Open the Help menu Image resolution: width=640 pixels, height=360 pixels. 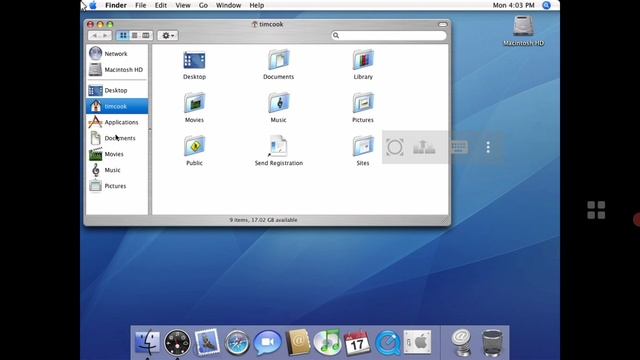(x=257, y=5)
